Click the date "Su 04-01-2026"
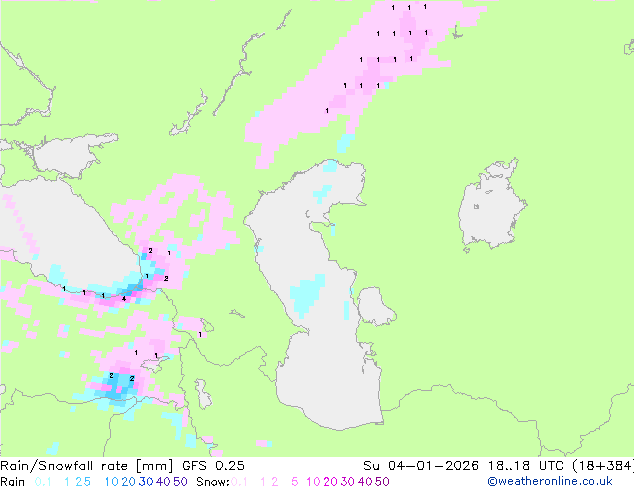Image resolution: width=634 pixels, height=490 pixels. click(x=421, y=466)
